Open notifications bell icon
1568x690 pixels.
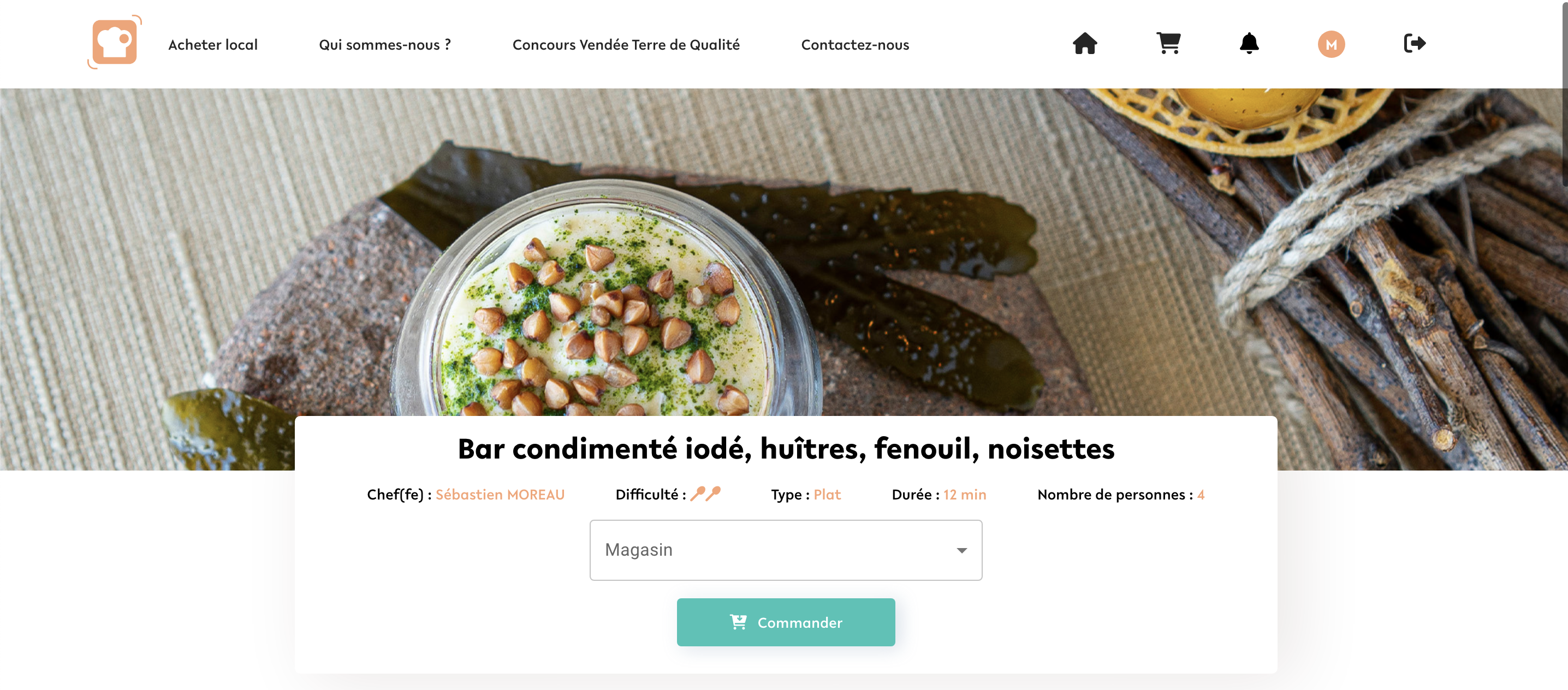coord(1249,44)
